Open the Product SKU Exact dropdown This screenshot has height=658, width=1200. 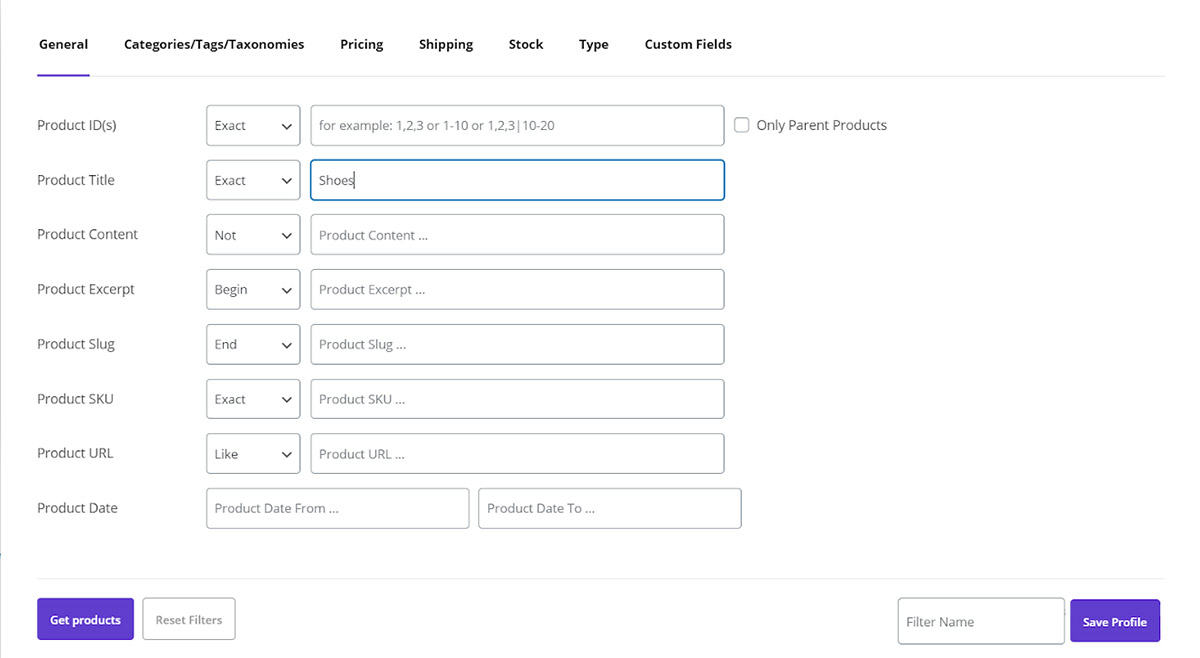tap(253, 399)
